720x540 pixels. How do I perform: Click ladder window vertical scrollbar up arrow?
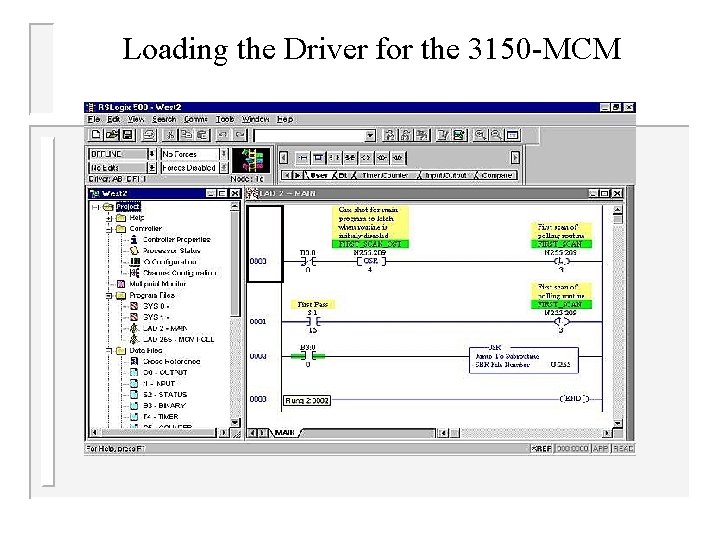(x=618, y=210)
